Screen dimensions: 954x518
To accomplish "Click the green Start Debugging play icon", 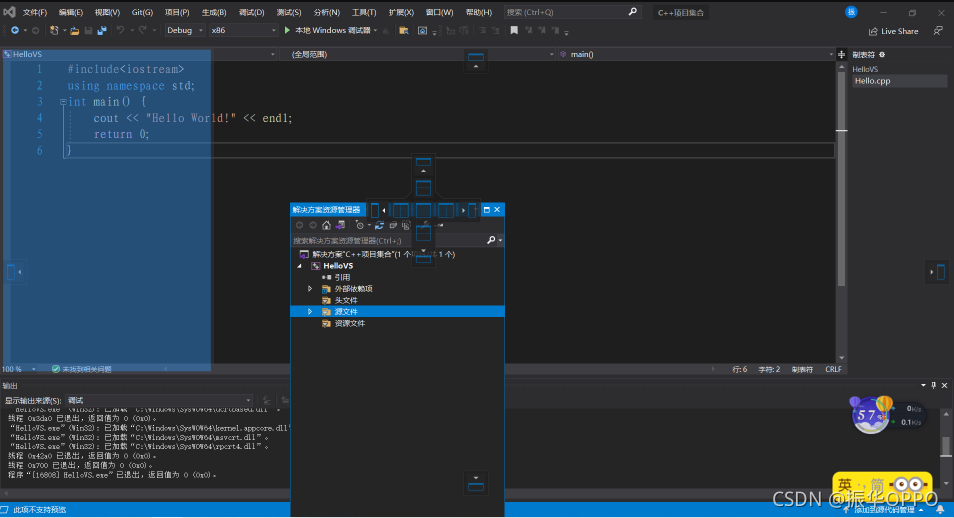I will 288,30.
